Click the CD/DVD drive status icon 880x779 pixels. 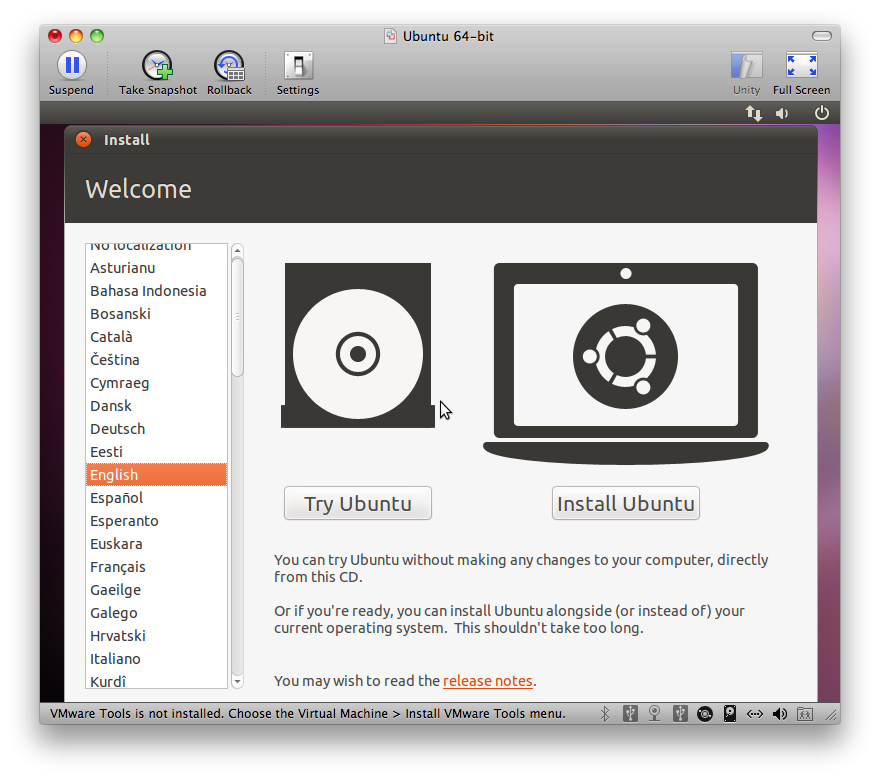click(x=705, y=714)
